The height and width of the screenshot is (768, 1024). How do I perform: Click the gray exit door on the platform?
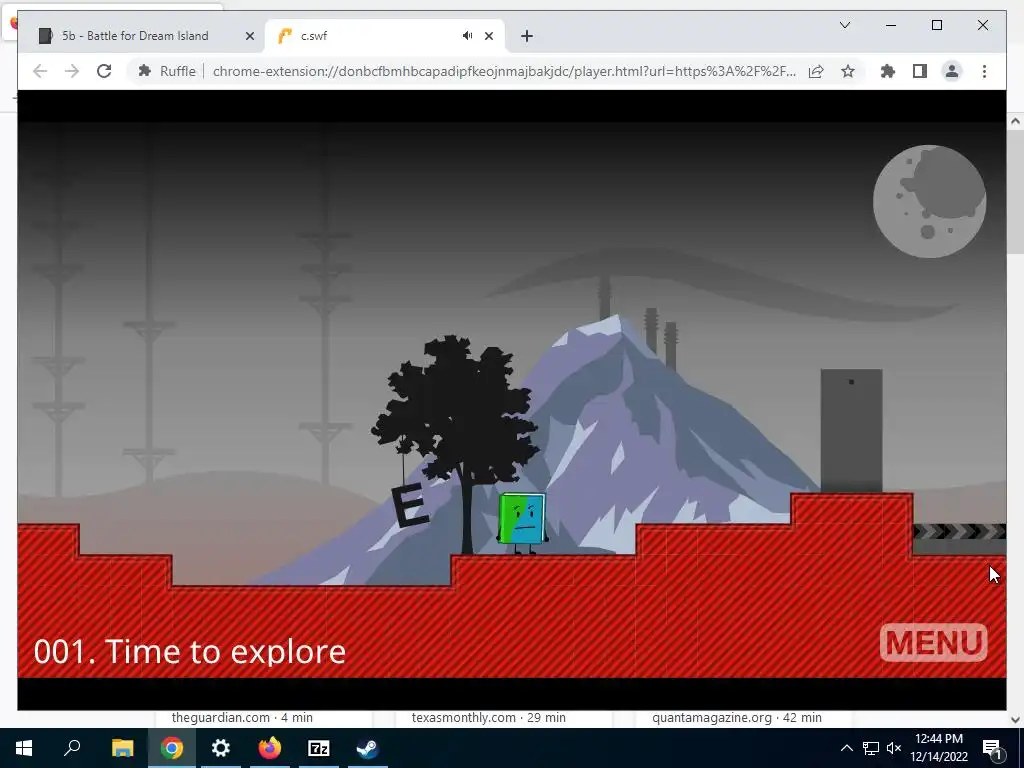(851, 431)
